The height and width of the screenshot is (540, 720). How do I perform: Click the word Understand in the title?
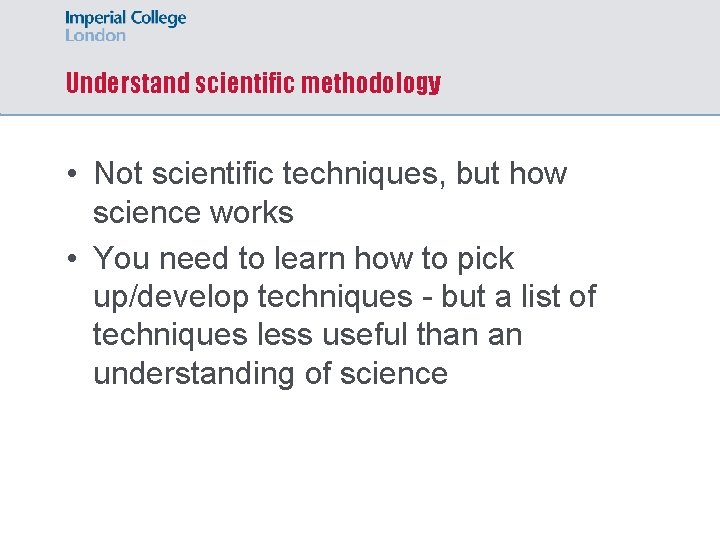[x=128, y=83]
